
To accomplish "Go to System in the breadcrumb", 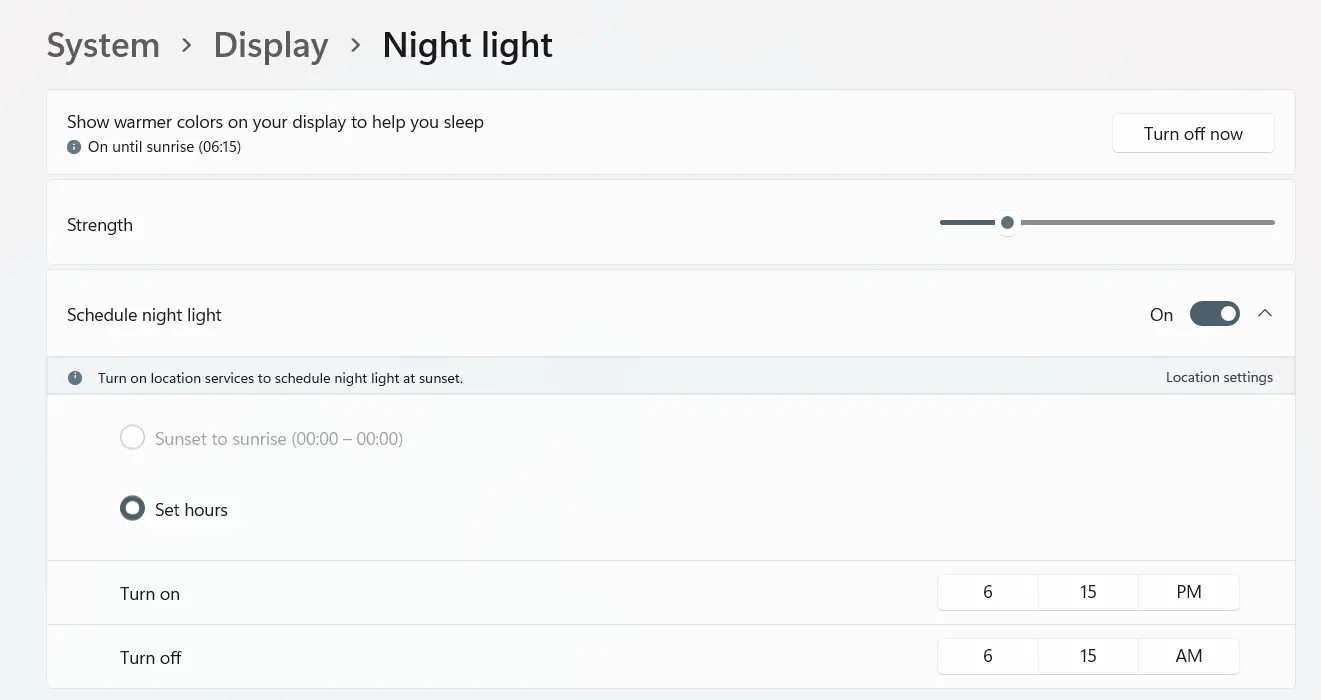I will point(103,45).
